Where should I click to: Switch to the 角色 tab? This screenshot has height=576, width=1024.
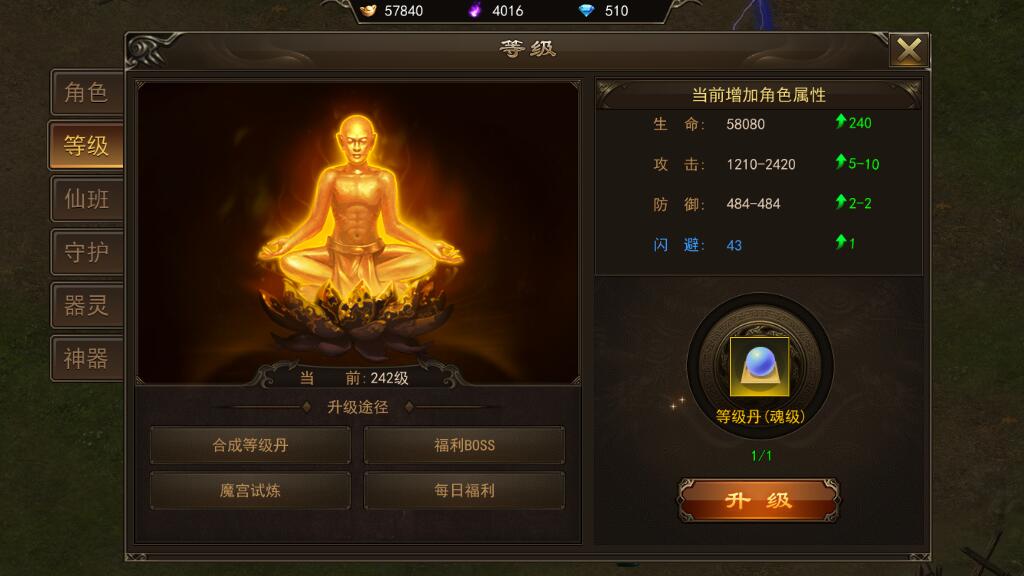coord(87,93)
